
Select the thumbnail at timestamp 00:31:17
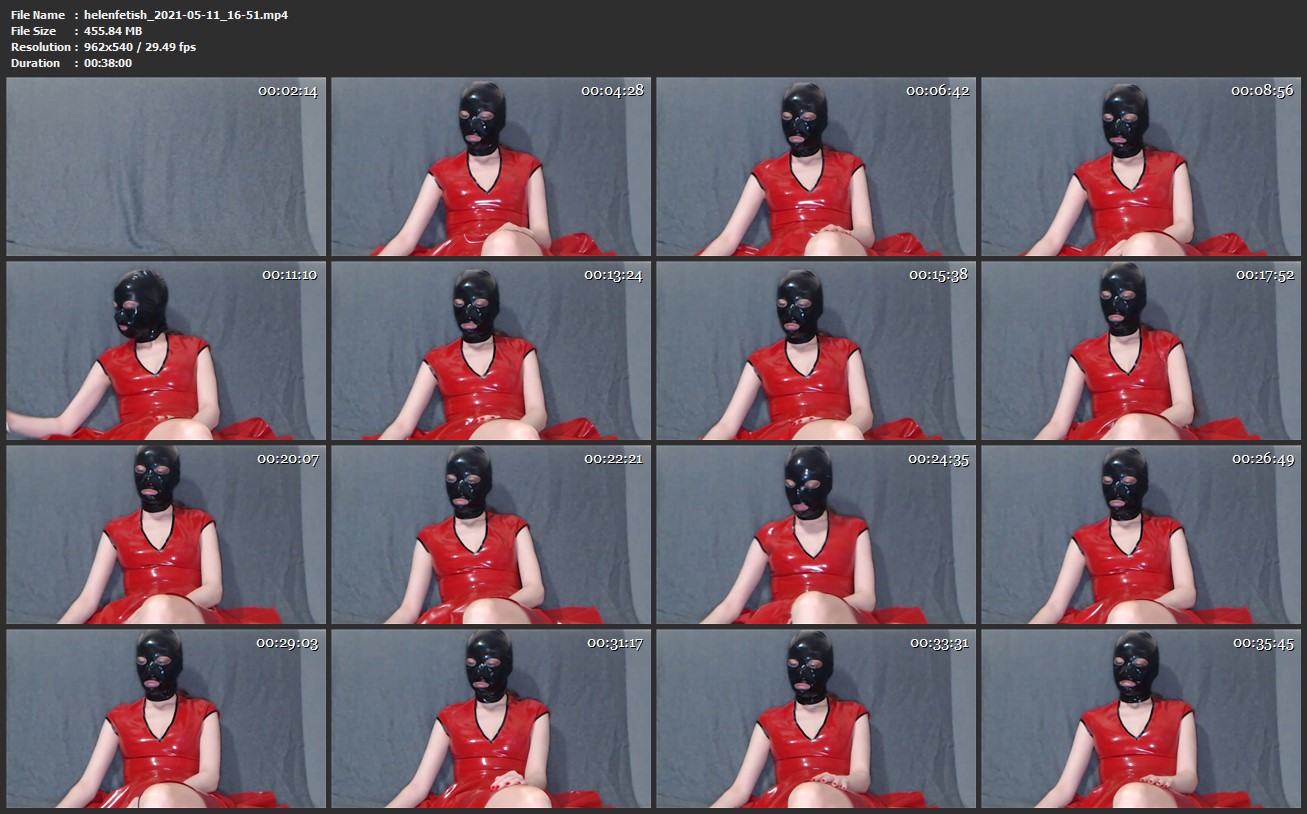[x=491, y=719]
